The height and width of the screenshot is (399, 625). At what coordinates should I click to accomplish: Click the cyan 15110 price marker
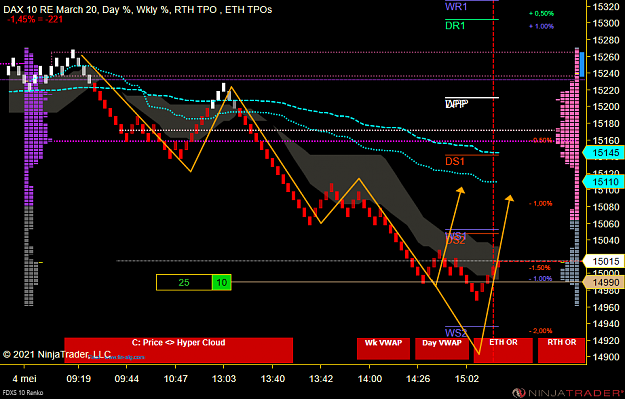[603, 182]
